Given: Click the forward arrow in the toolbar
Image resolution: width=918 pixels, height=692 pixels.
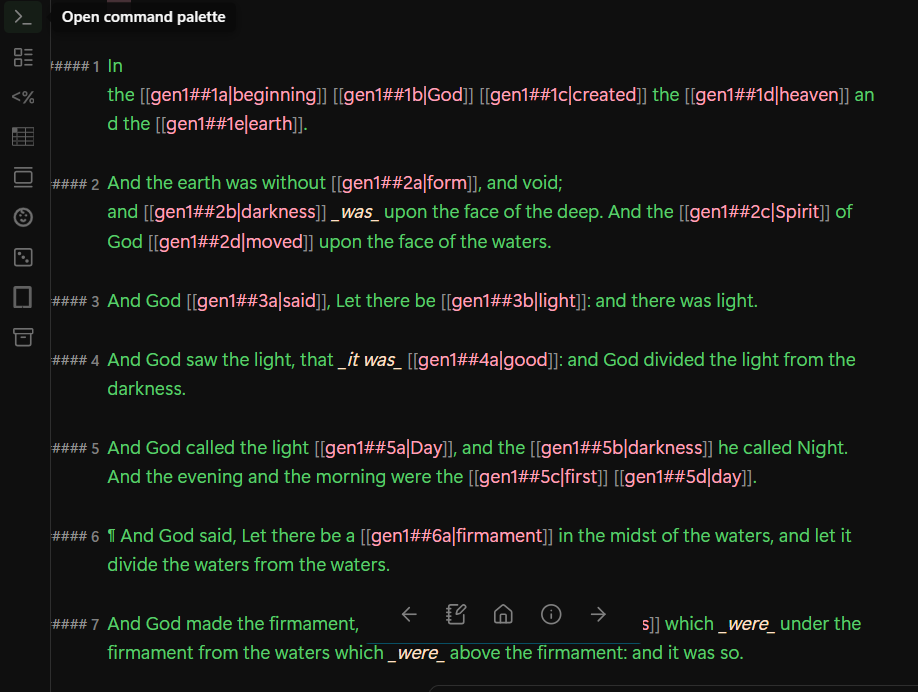Looking at the screenshot, I should click(596, 614).
